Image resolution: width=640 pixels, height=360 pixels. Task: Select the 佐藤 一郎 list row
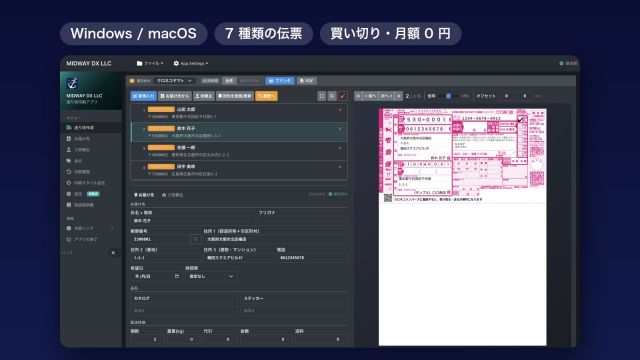[239, 151]
